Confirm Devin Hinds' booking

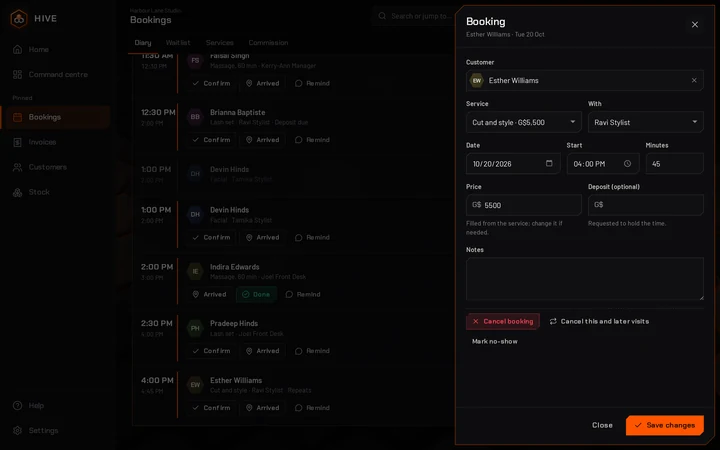[x=211, y=237]
